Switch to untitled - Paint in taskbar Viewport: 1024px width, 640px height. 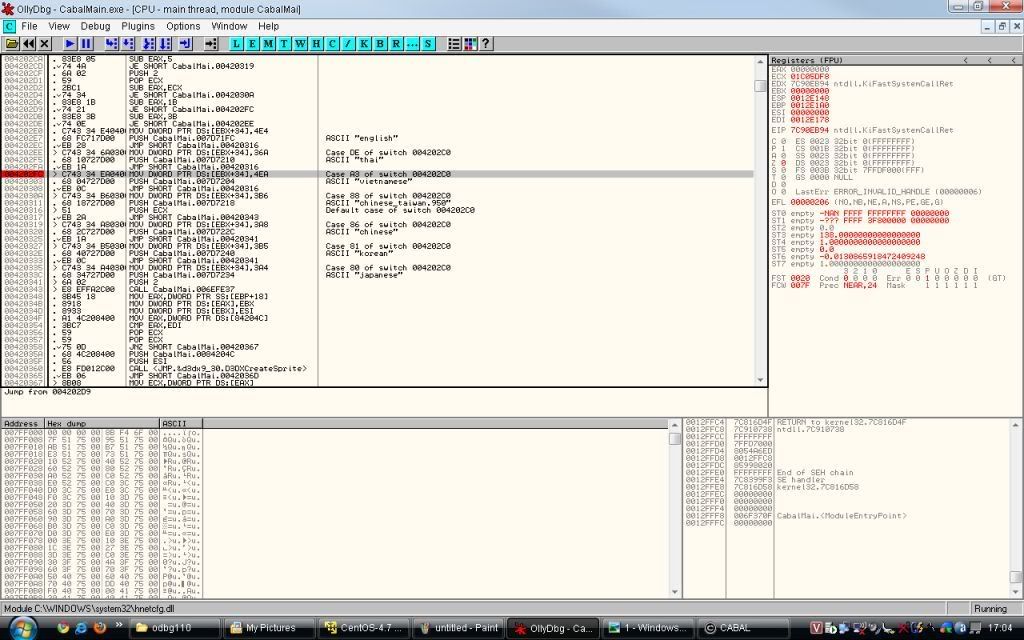pyautogui.click(x=456, y=628)
